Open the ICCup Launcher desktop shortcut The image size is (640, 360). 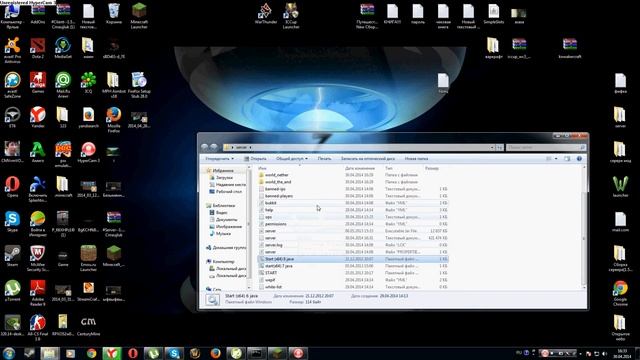291,16
